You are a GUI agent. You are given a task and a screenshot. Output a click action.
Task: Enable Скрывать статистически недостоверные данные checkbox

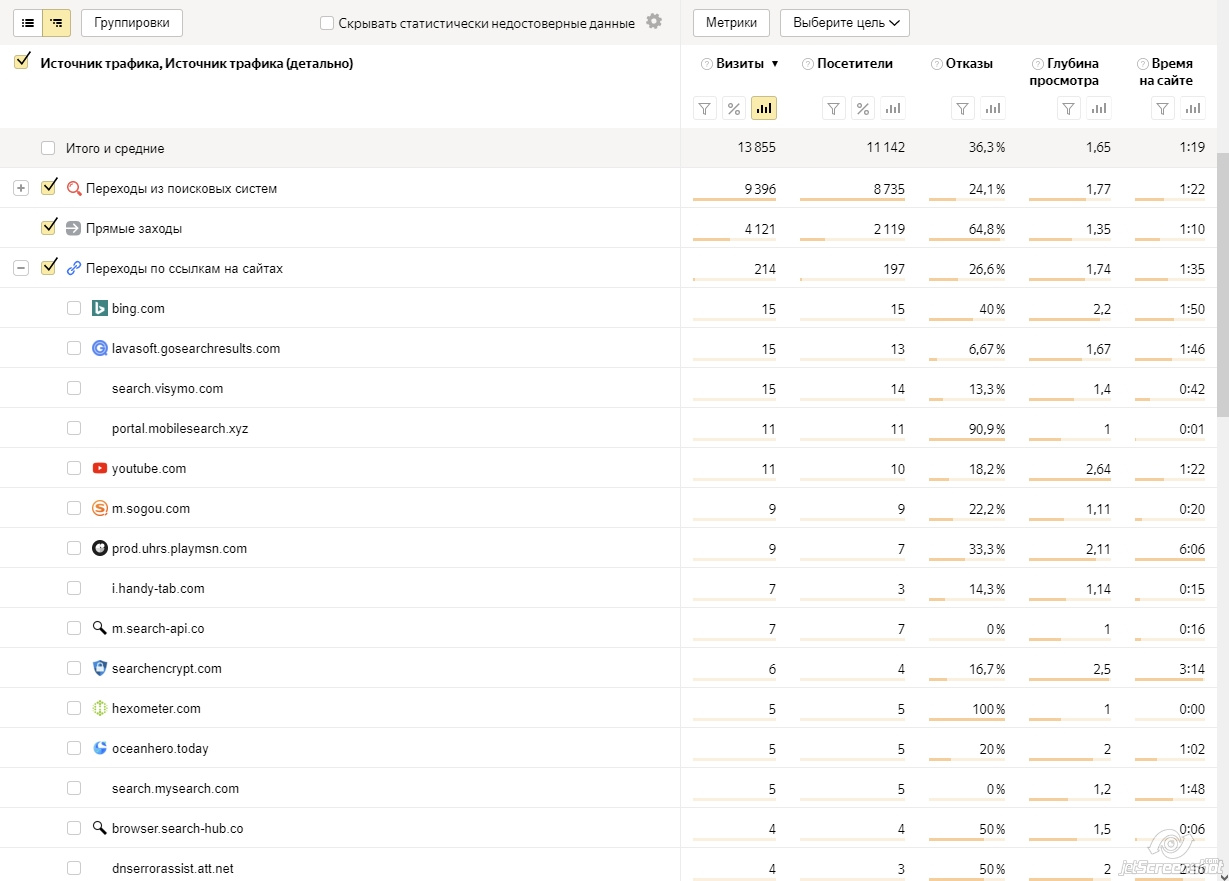click(x=327, y=23)
